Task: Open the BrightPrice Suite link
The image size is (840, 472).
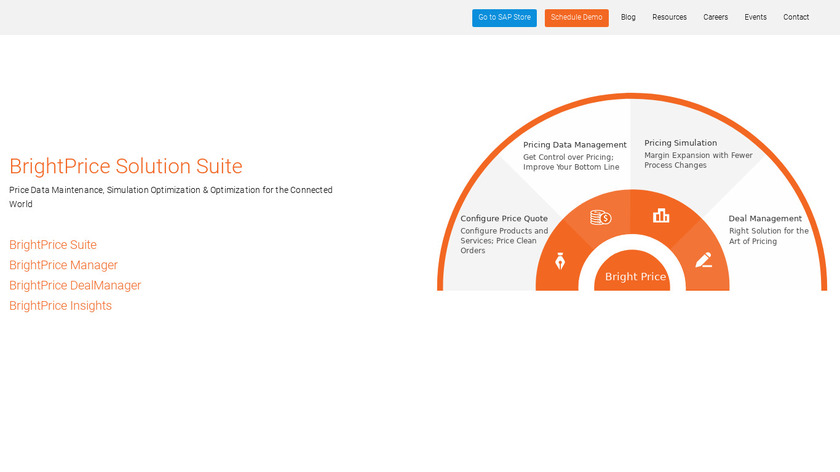Action: tap(53, 245)
